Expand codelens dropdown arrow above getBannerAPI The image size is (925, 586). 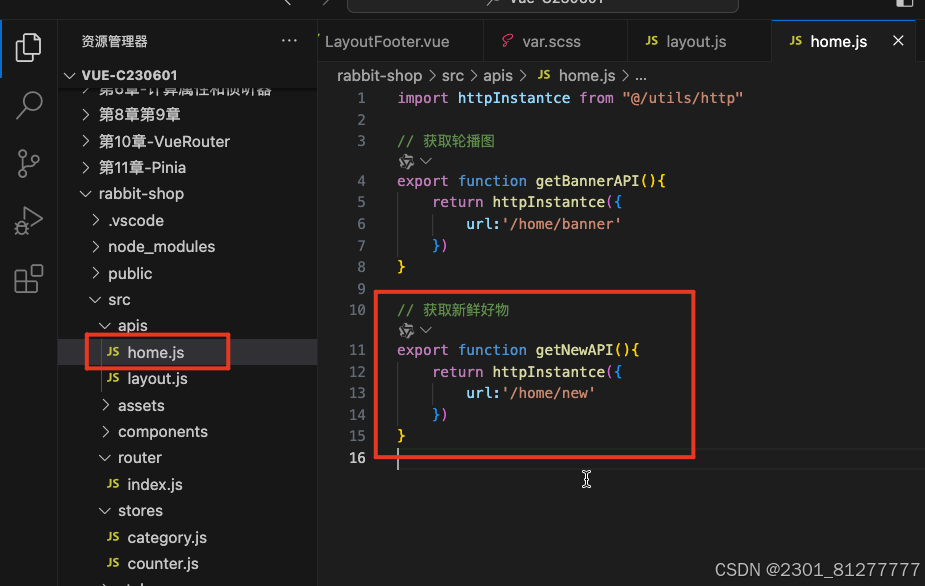click(426, 161)
